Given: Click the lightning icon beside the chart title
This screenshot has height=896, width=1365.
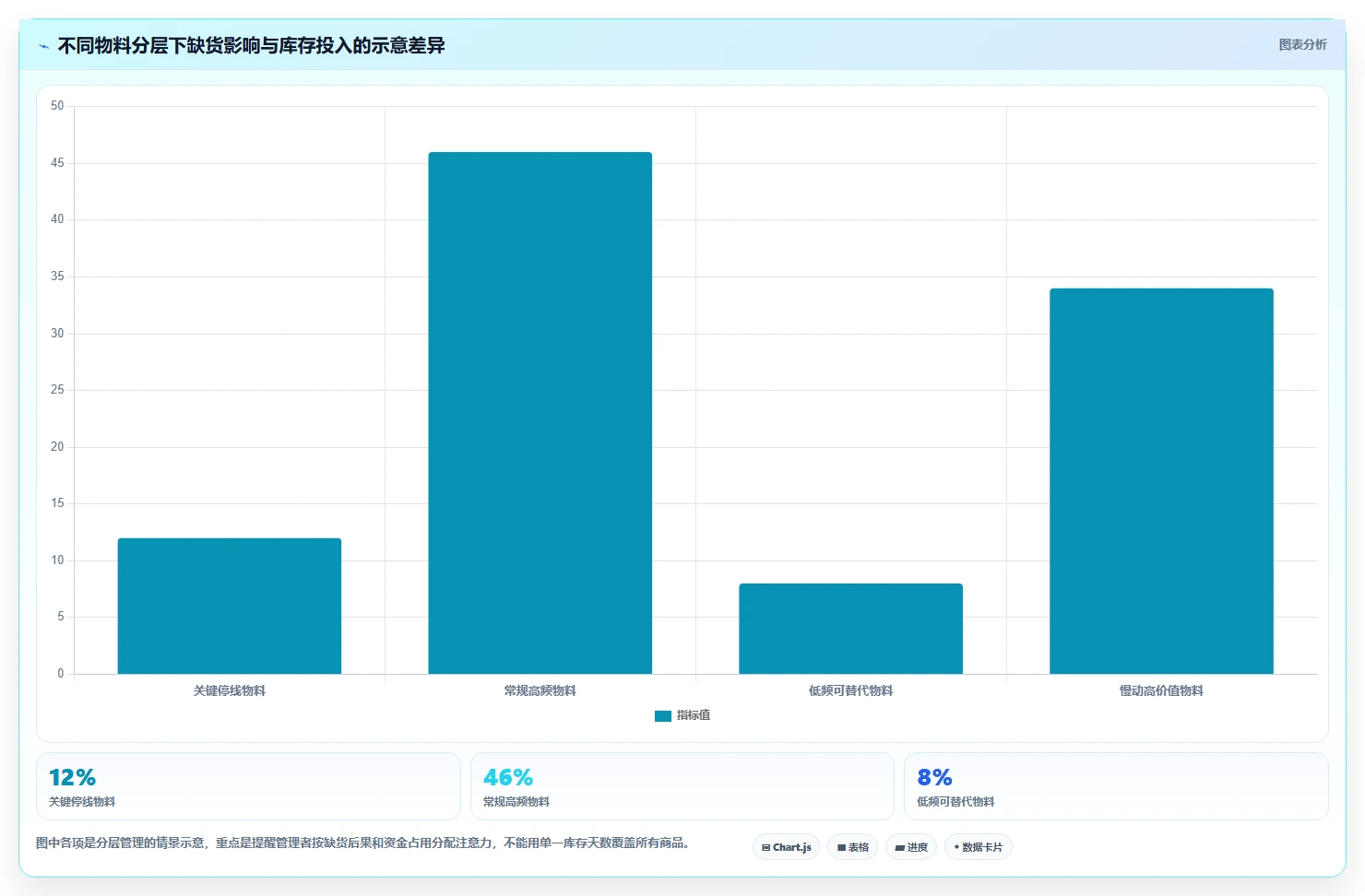Looking at the screenshot, I should [43, 46].
